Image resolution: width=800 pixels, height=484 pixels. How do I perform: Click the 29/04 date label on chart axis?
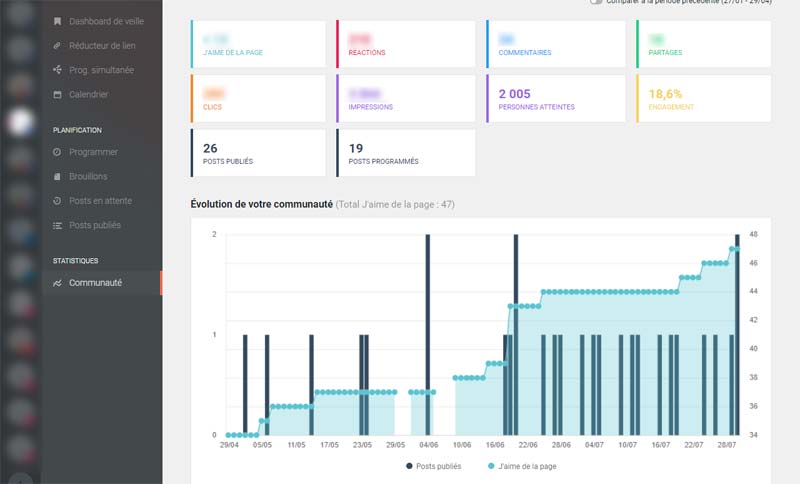[229, 445]
